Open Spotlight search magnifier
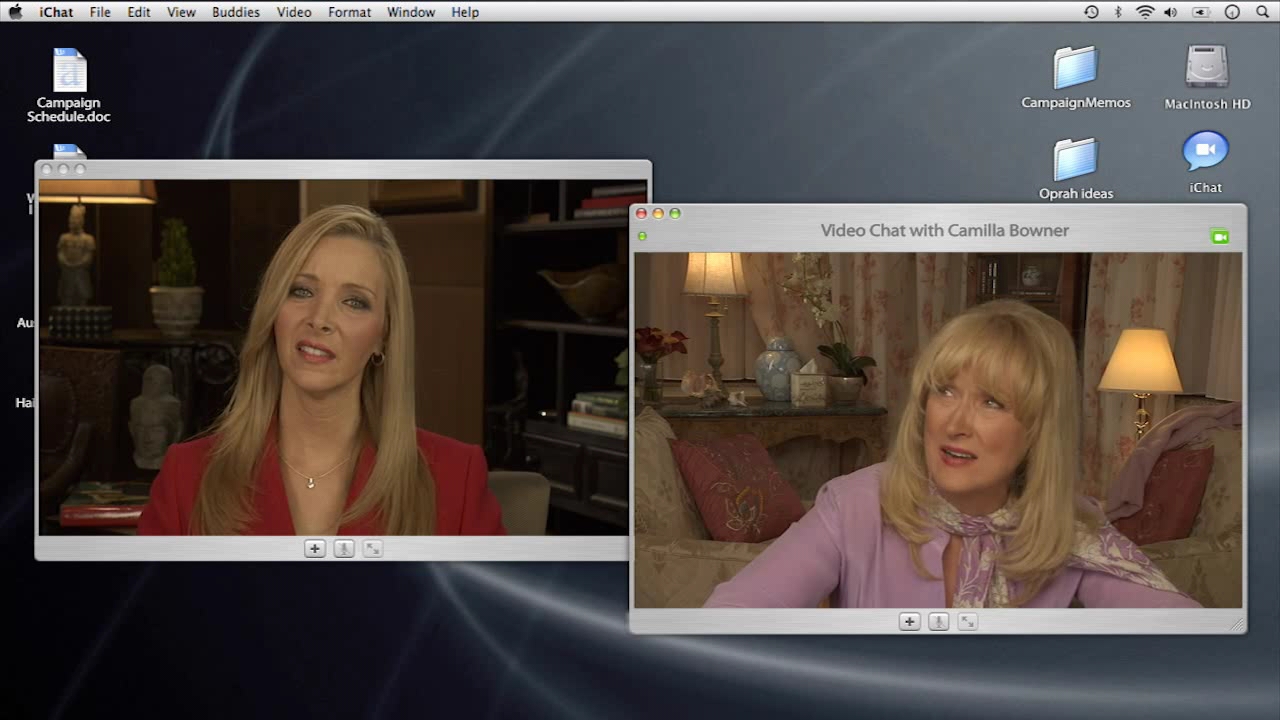Viewport: 1280px width, 720px height. point(1262,12)
